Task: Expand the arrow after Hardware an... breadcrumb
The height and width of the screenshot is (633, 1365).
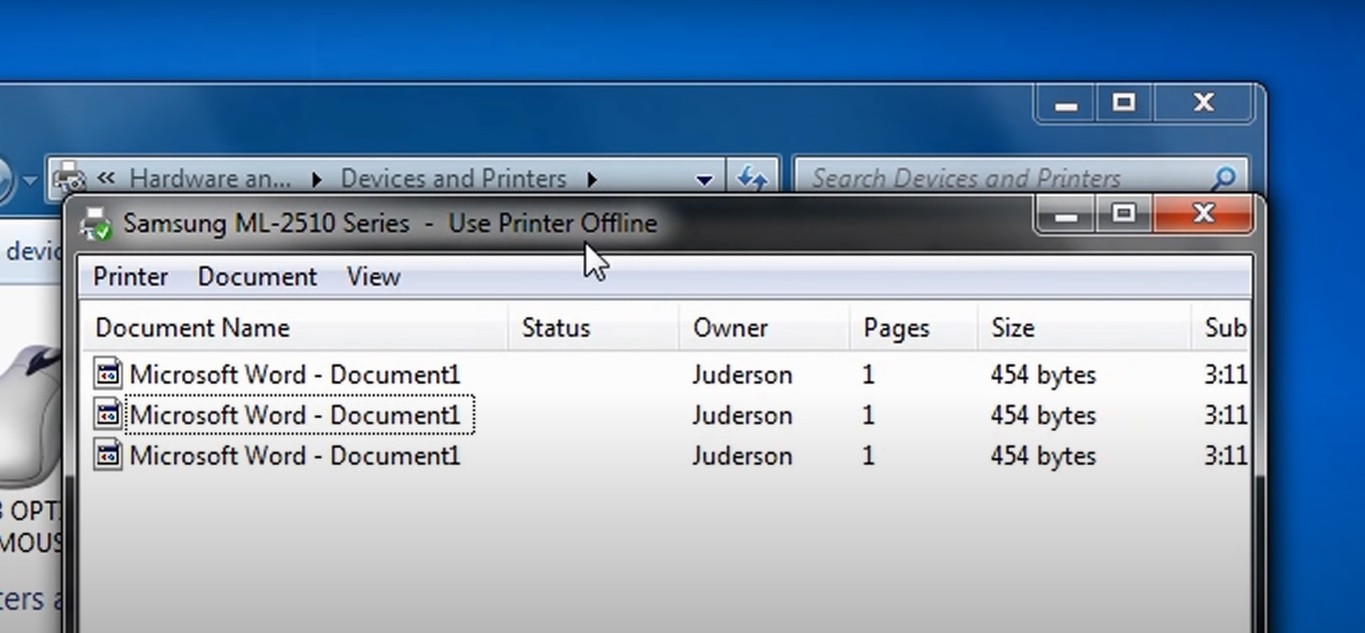Action: [x=316, y=180]
